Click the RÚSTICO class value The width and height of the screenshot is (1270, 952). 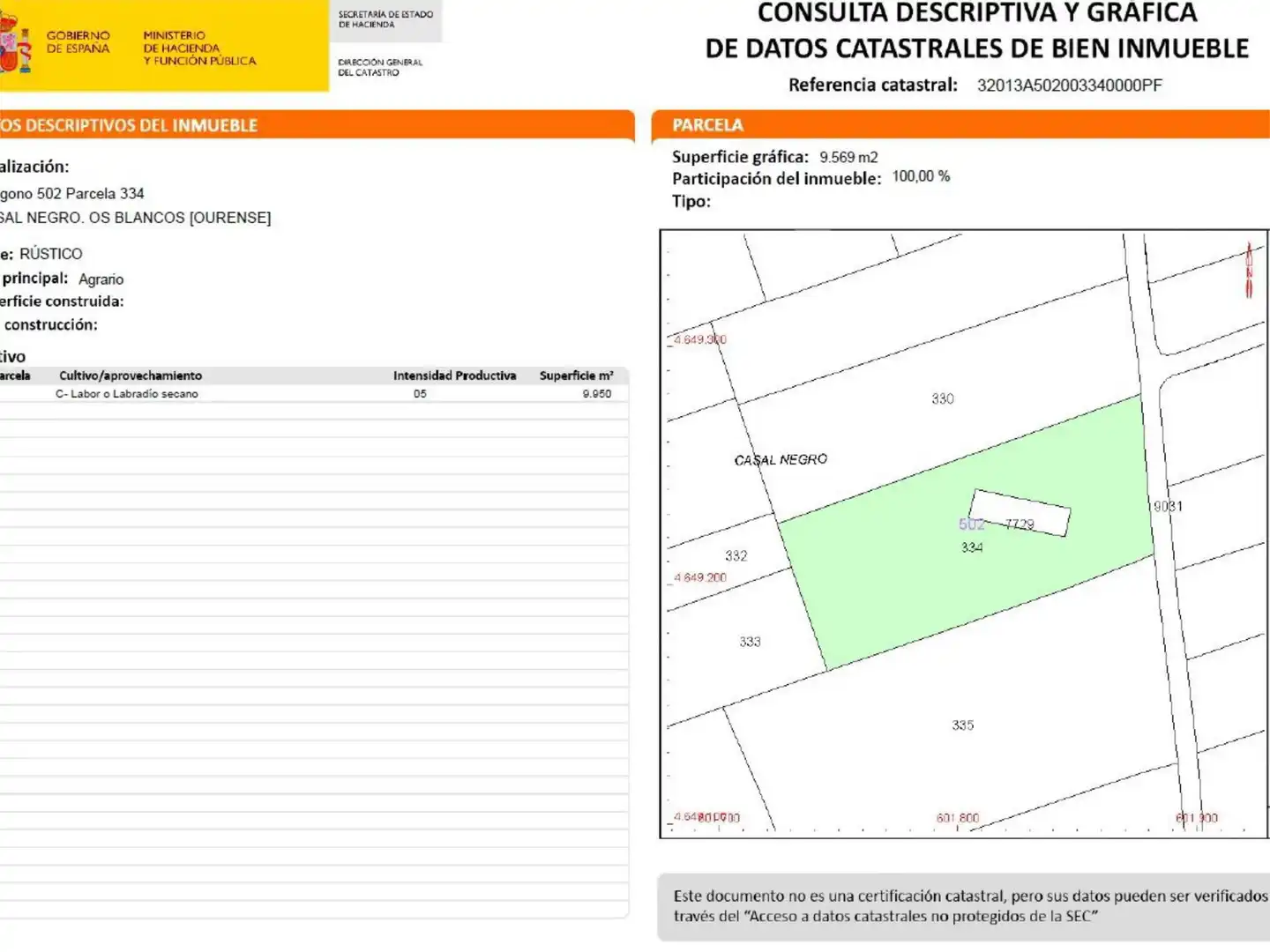pos(51,254)
